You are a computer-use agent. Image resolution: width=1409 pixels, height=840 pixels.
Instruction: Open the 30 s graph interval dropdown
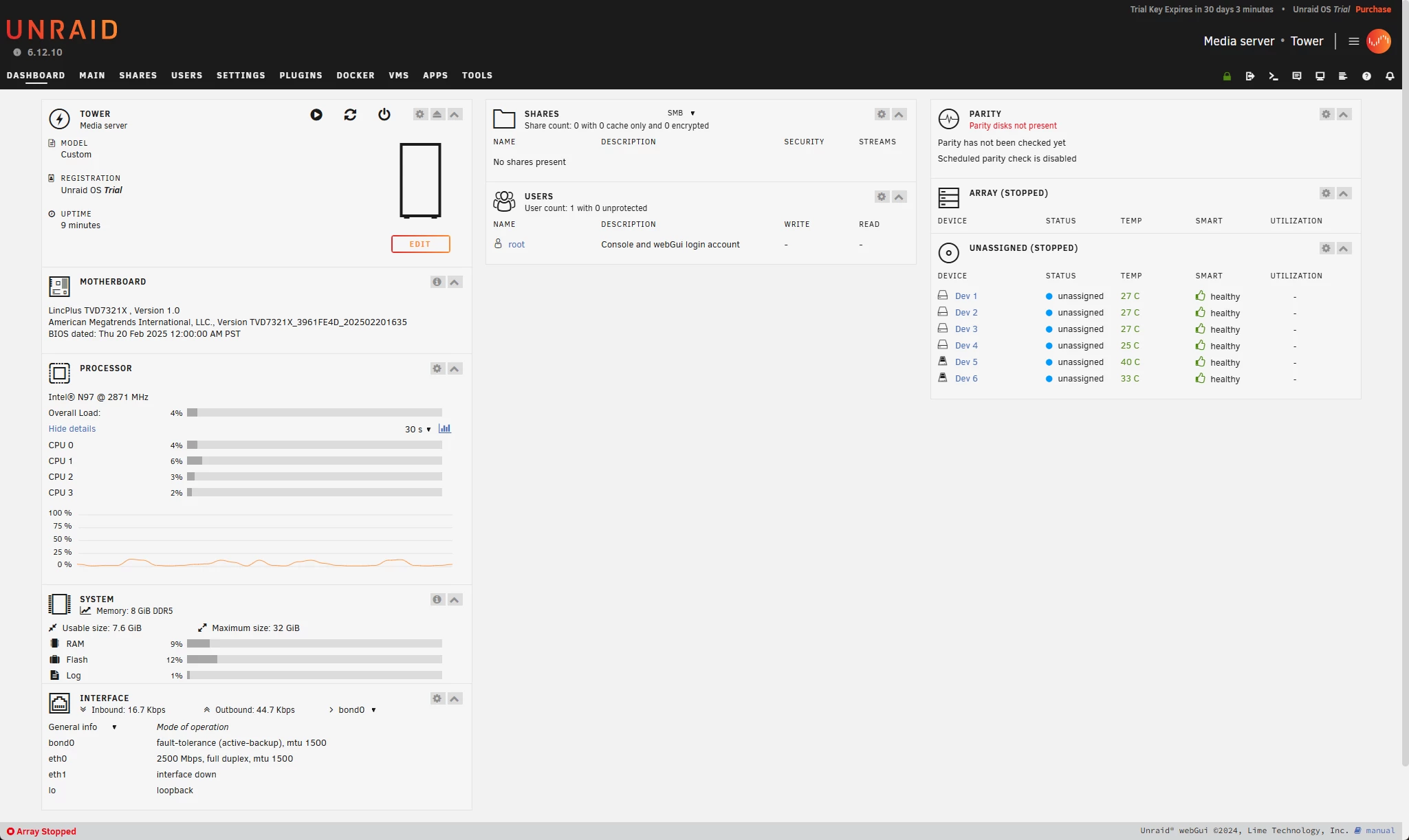pyautogui.click(x=417, y=429)
